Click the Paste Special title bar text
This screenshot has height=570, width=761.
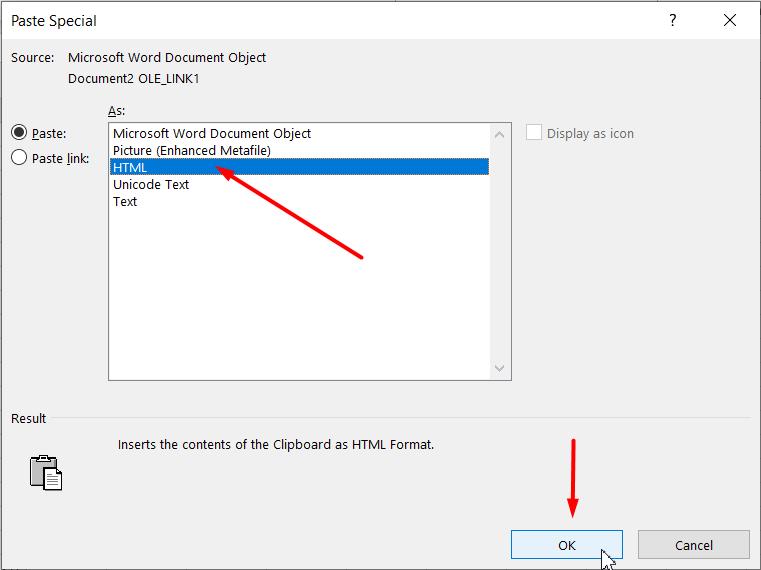pos(54,20)
